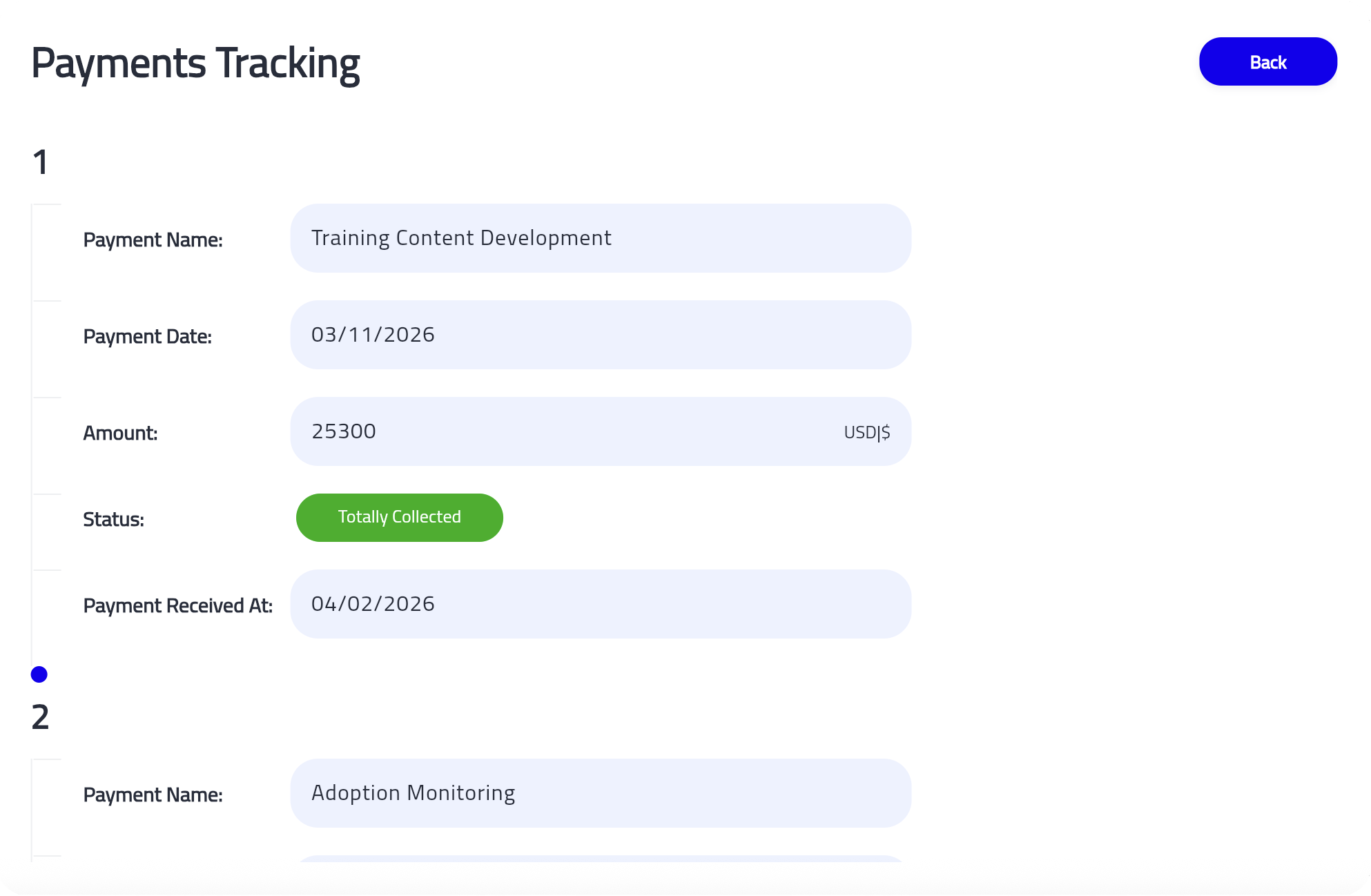Viewport: 1371px width, 896px height.
Task: Click the Payment Date label
Action: [147, 336]
